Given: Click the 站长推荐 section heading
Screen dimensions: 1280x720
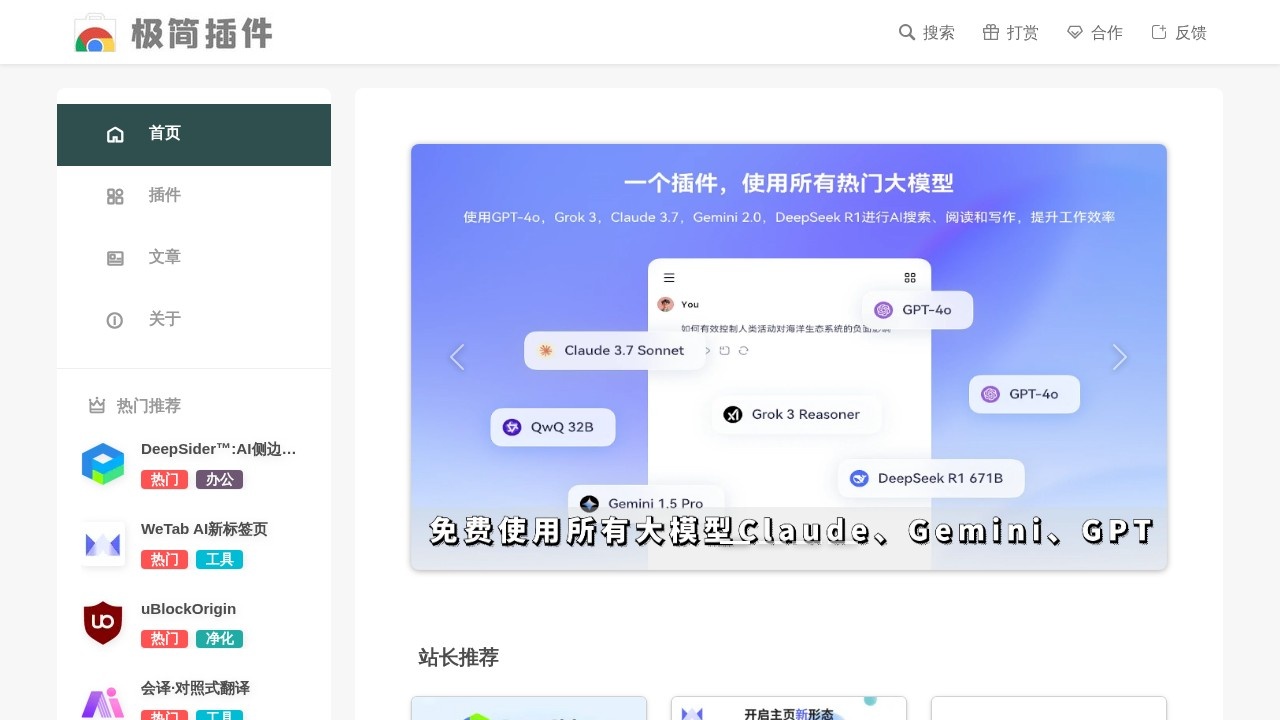Looking at the screenshot, I should pos(458,657).
